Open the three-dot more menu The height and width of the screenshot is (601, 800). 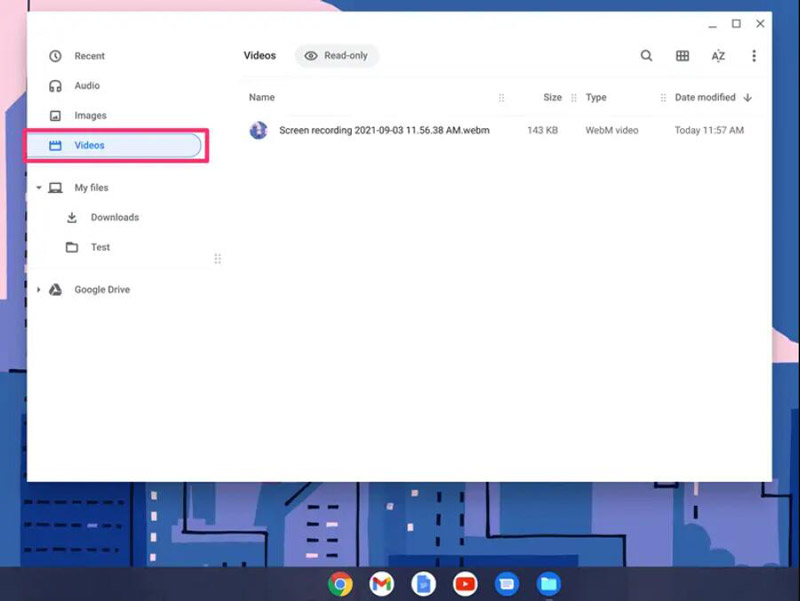[754, 56]
